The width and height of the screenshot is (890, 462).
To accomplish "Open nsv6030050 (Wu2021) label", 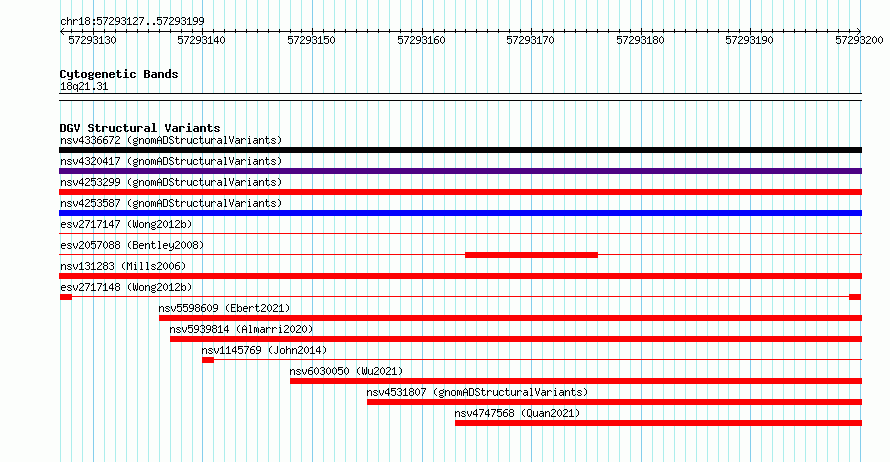I will click(346, 371).
